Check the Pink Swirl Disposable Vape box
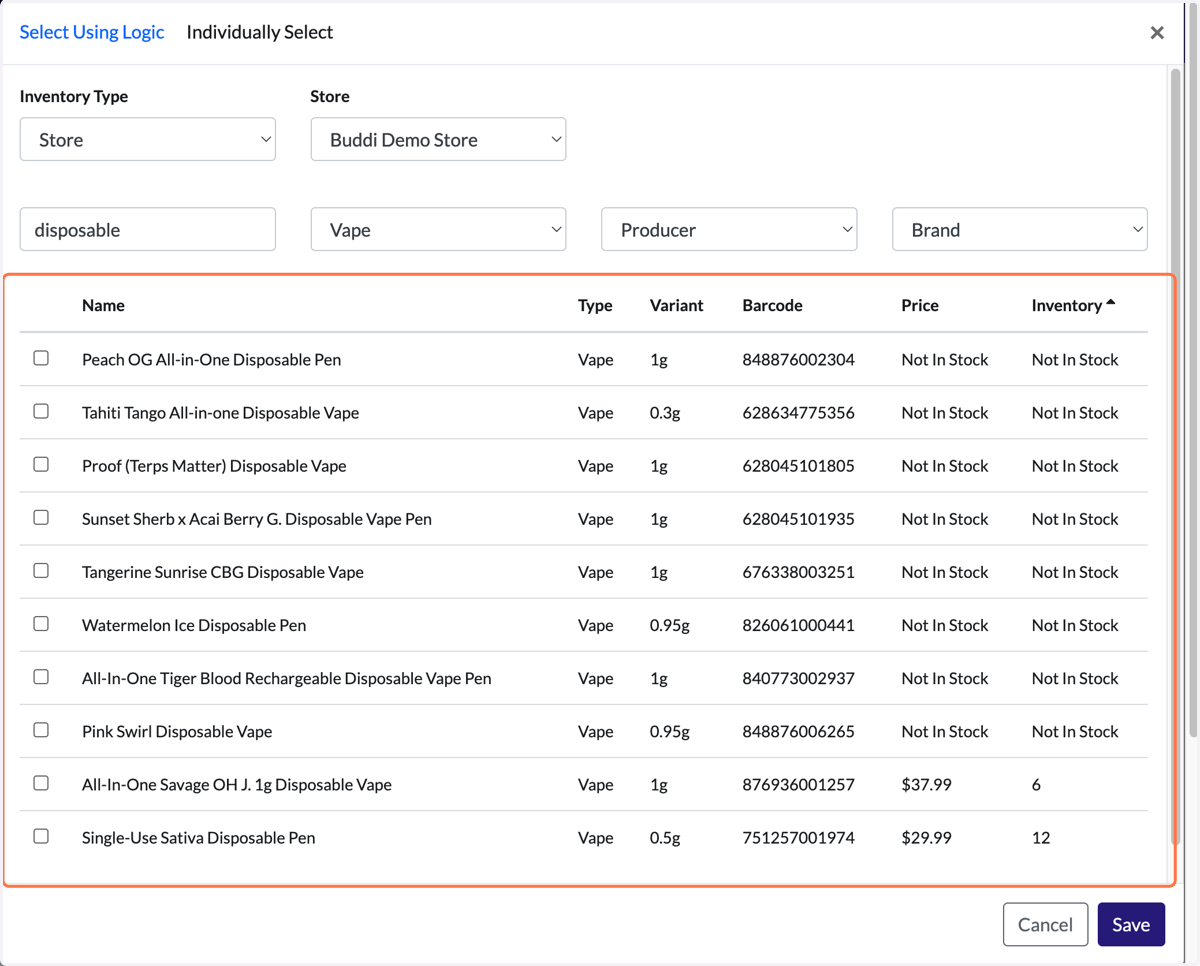 [41, 729]
